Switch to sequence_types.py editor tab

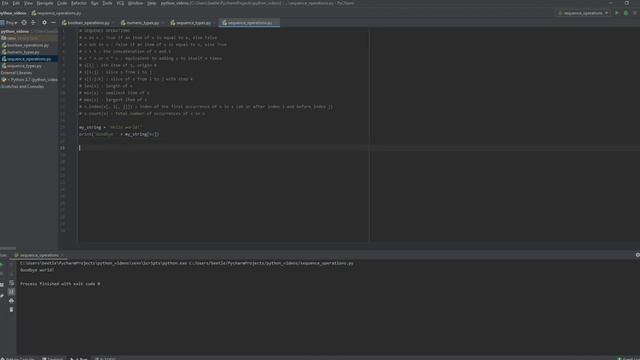[192, 23]
